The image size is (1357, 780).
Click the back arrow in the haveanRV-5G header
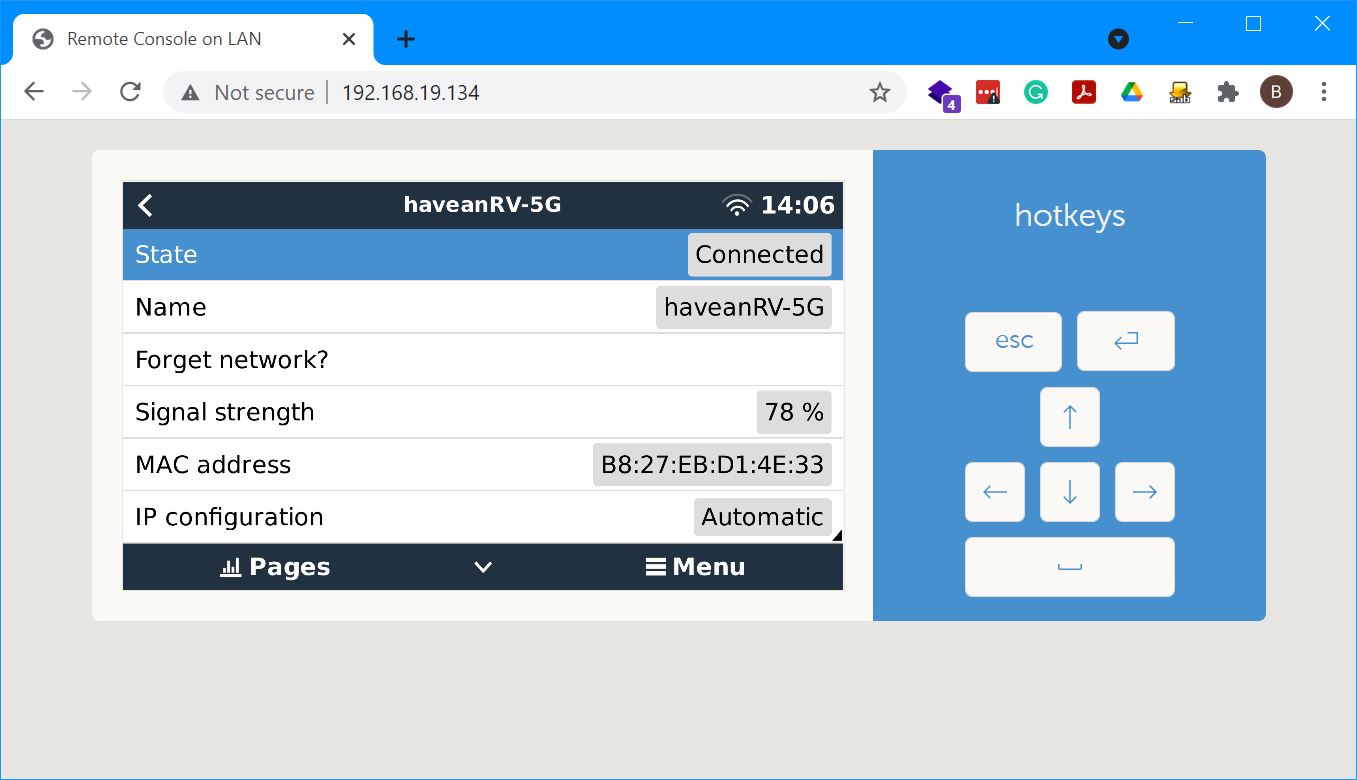tap(146, 205)
